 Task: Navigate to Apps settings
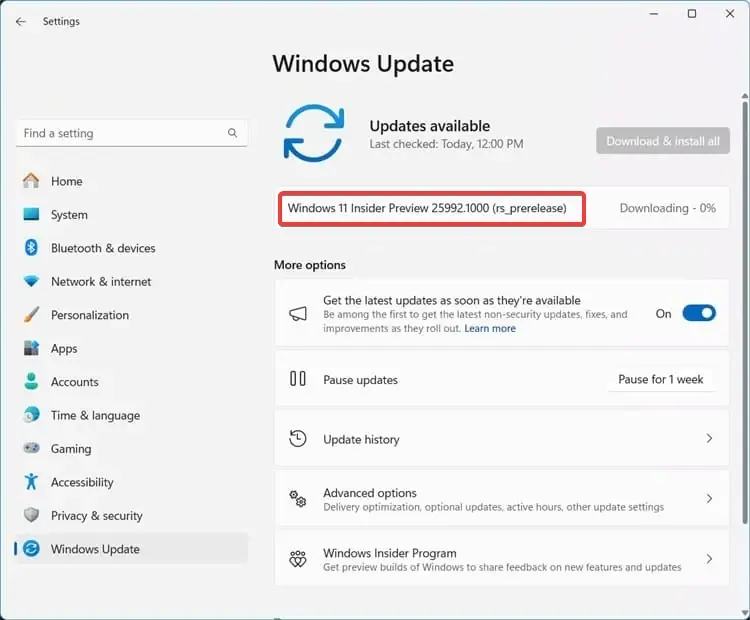tap(64, 349)
